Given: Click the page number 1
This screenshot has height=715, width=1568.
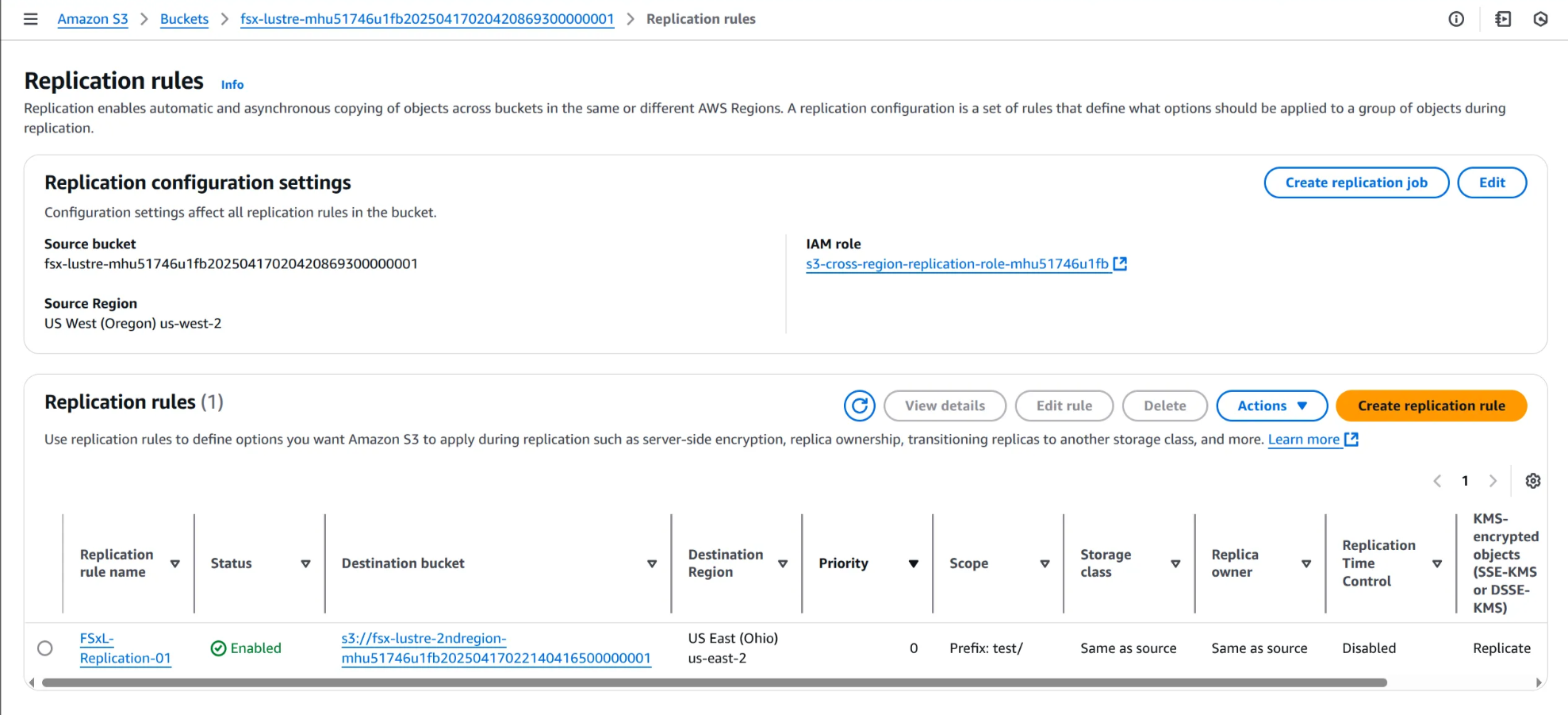Looking at the screenshot, I should point(1465,481).
